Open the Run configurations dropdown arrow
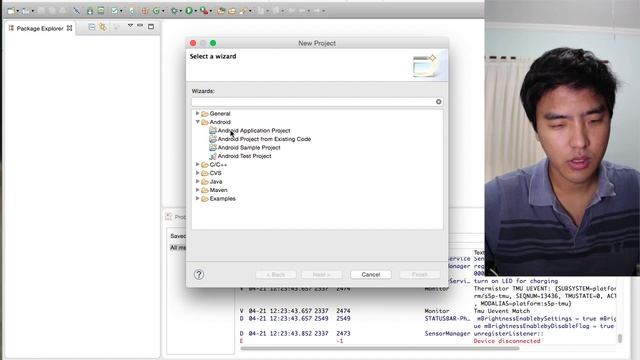The image size is (640, 360). click(x=196, y=11)
